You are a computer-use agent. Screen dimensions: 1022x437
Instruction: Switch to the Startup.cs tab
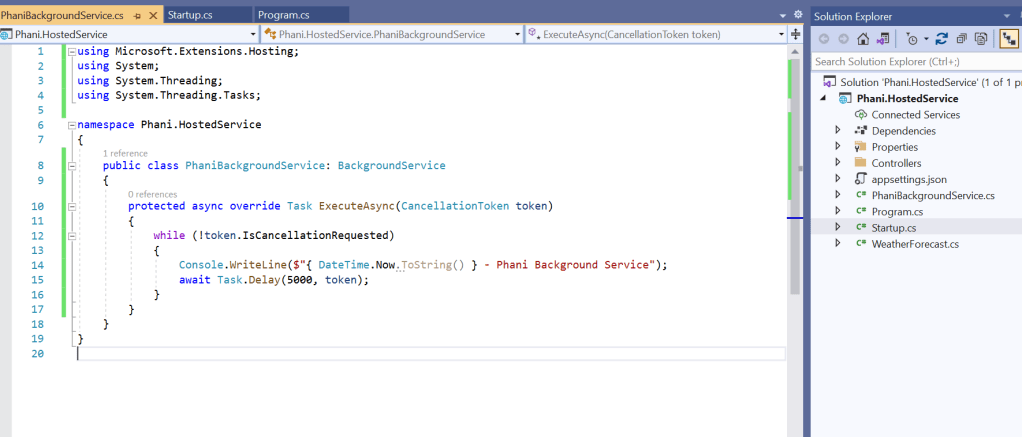coord(196,15)
